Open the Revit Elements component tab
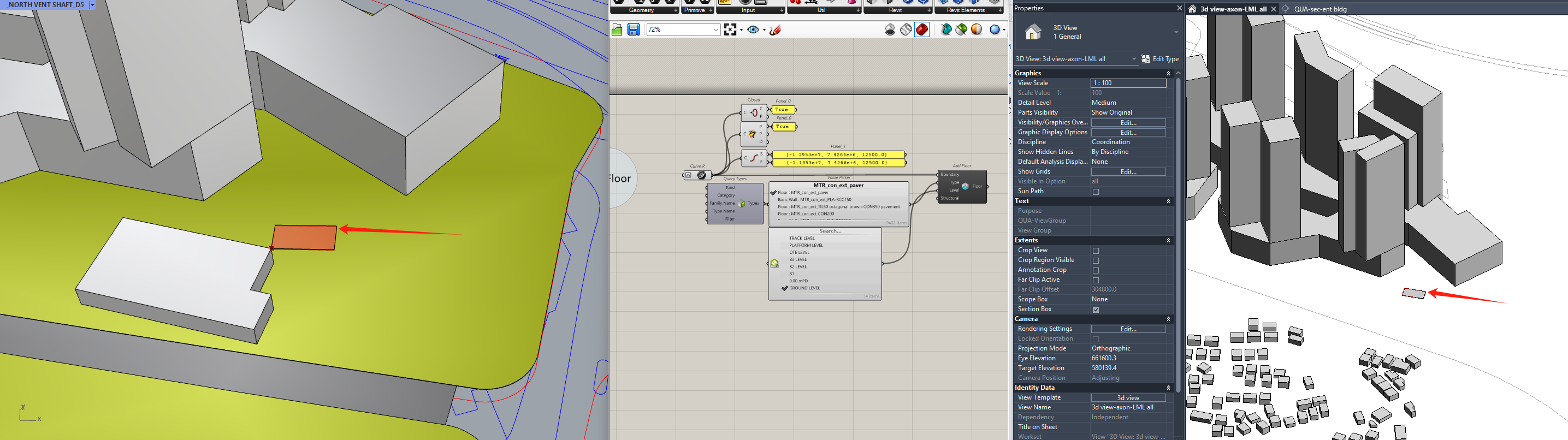Image resolution: width=1568 pixels, height=440 pixels. point(965,10)
